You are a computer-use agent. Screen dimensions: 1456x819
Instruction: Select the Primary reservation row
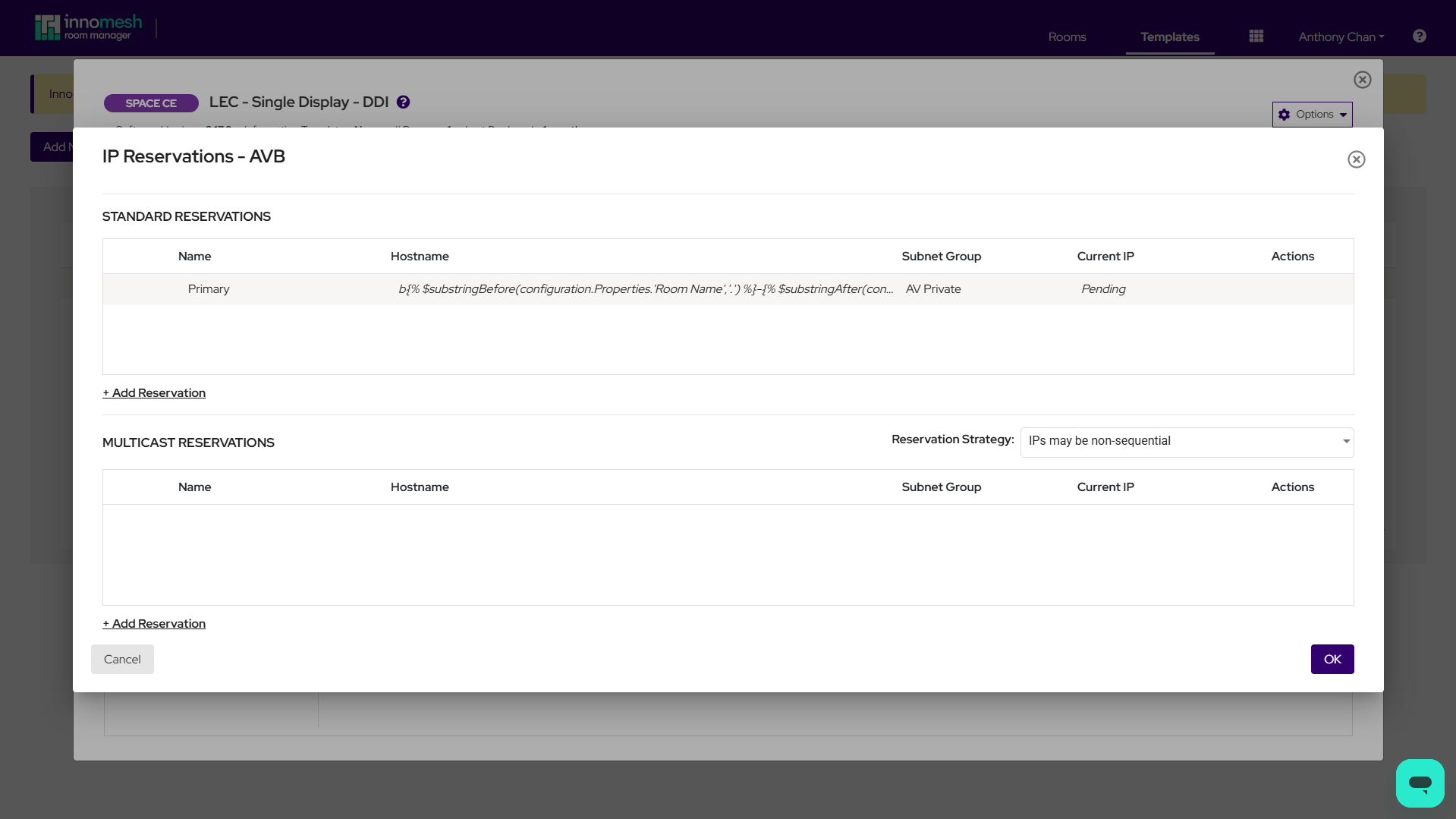(x=209, y=289)
